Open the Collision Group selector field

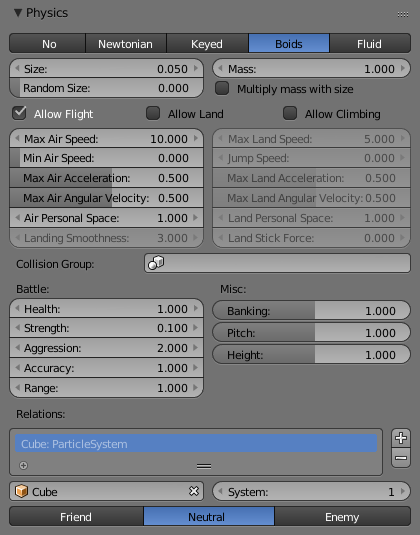click(x=277, y=263)
